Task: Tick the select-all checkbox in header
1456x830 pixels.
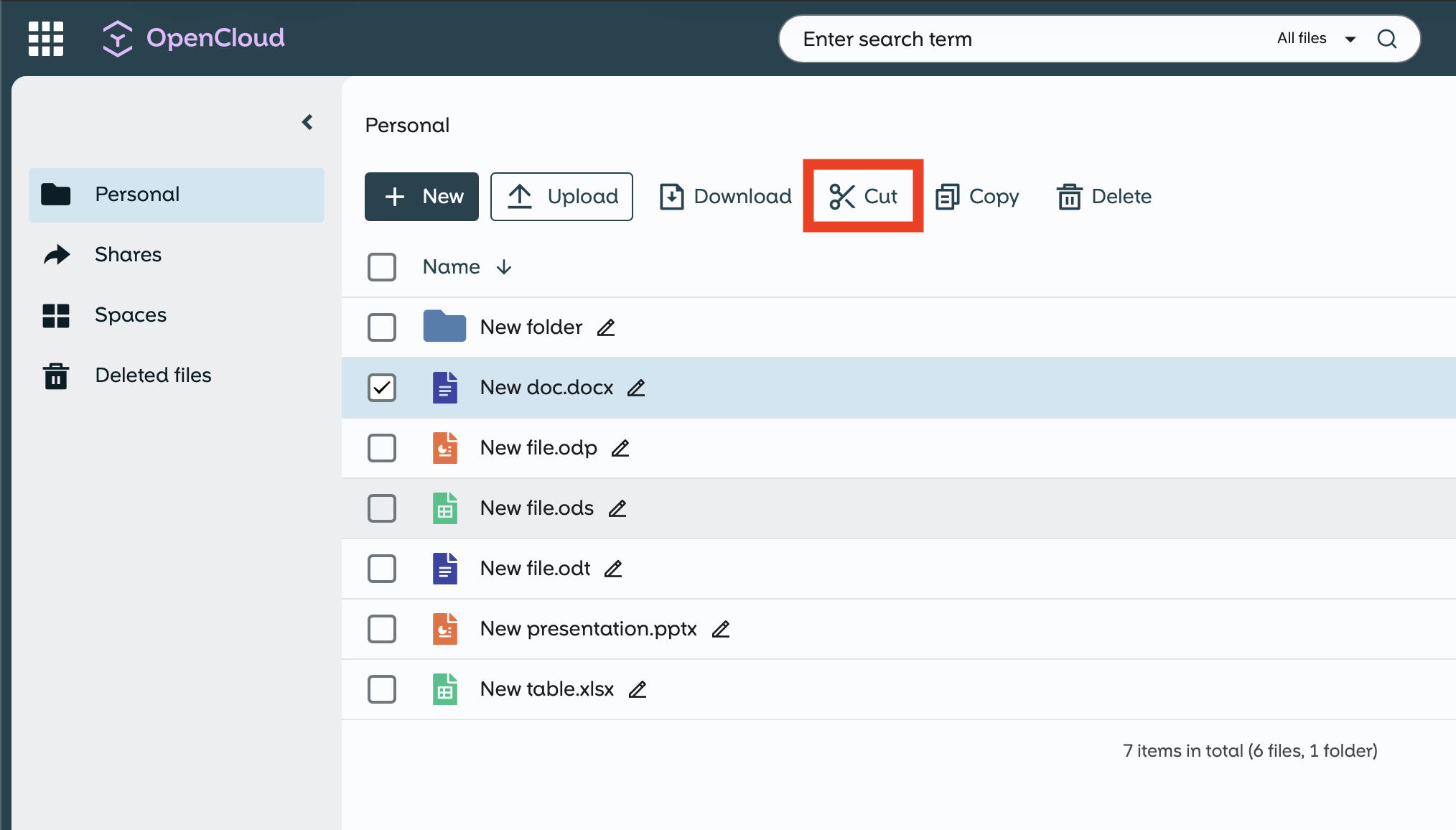Action: 382,267
